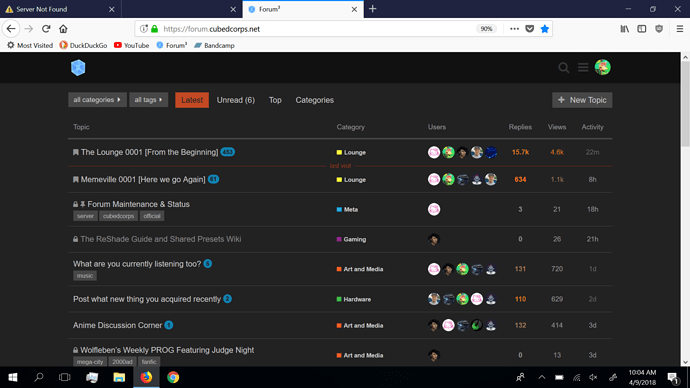Click the 'server' tag
690x388 pixels.
[x=85, y=216]
